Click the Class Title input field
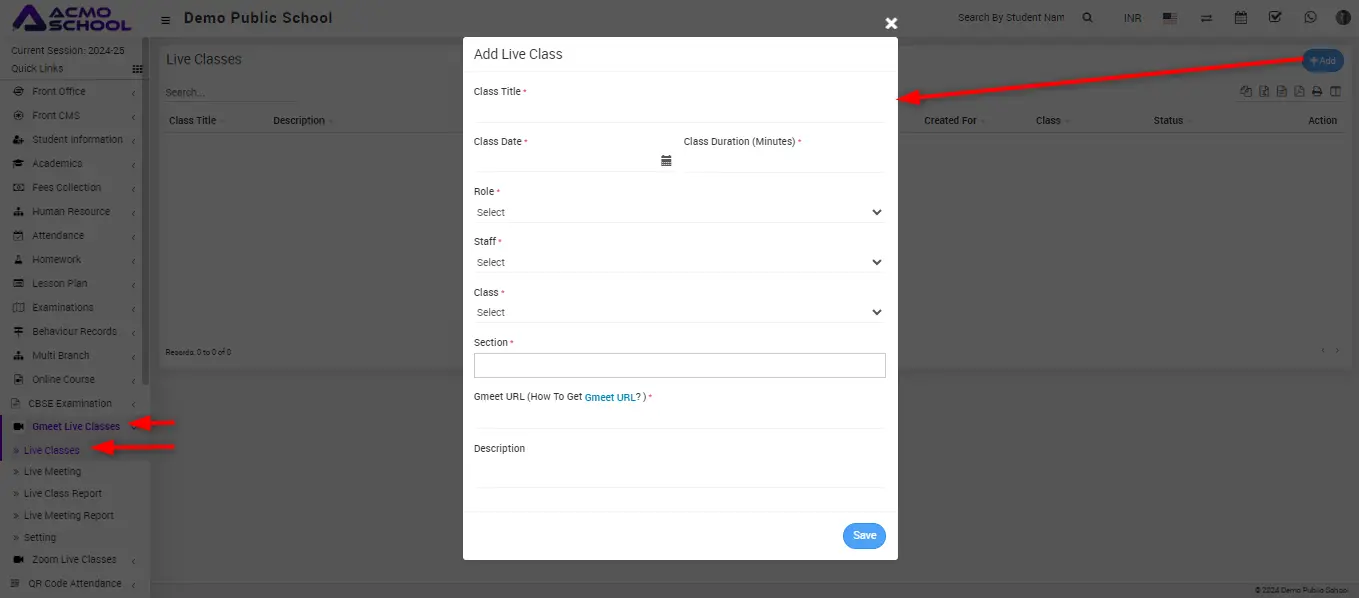 (x=678, y=110)
